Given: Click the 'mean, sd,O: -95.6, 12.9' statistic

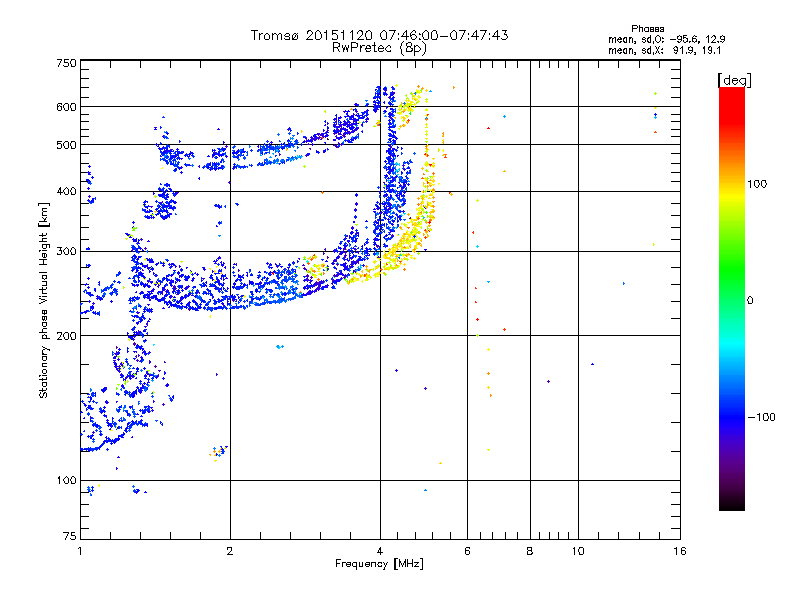Looking at the screenshot, I should point(666,39).
